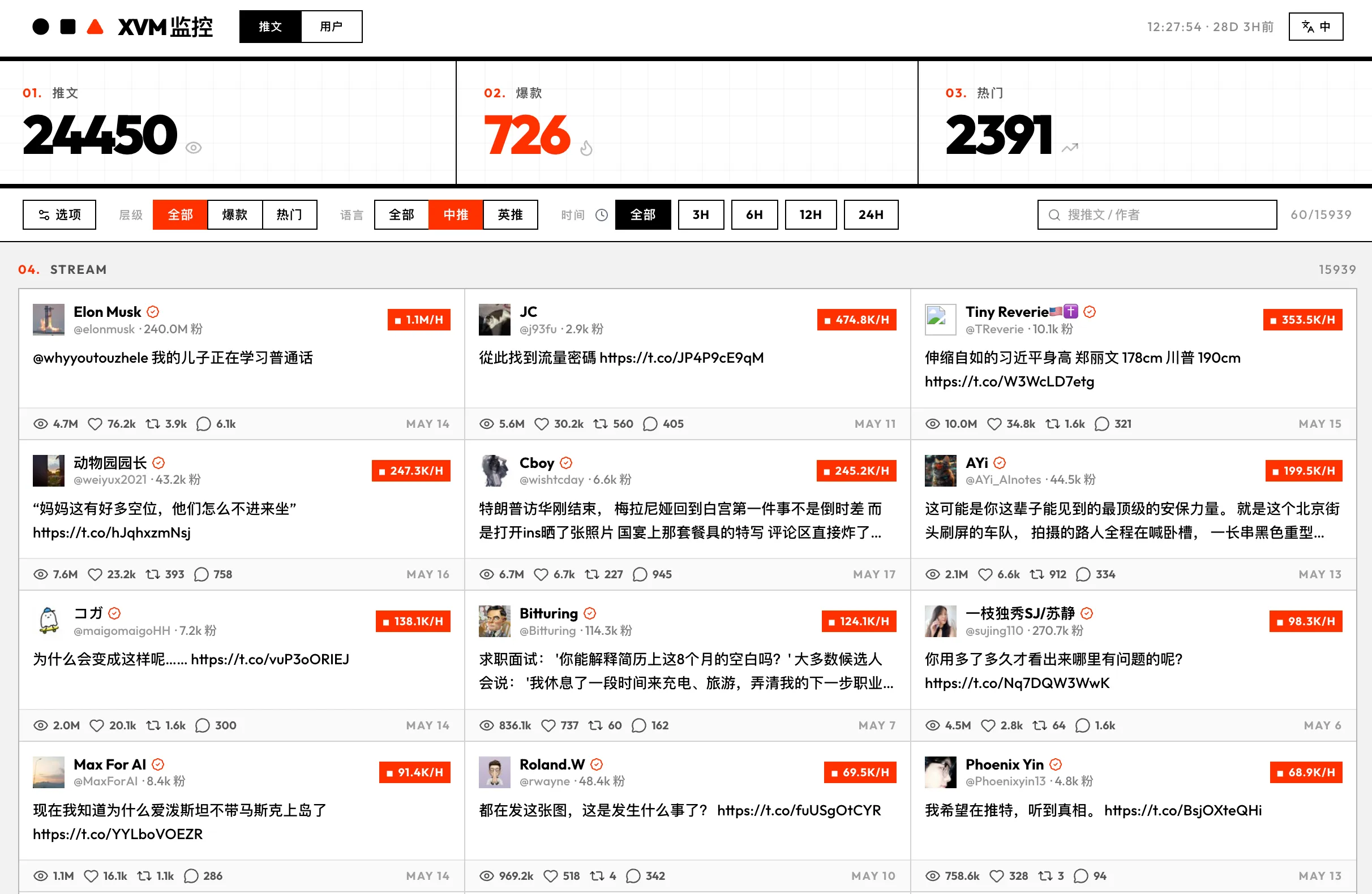Screen dimensions: 1372x894
Task: Click the views eye icon showing 4.5M
Action: (x=932, y=726)
